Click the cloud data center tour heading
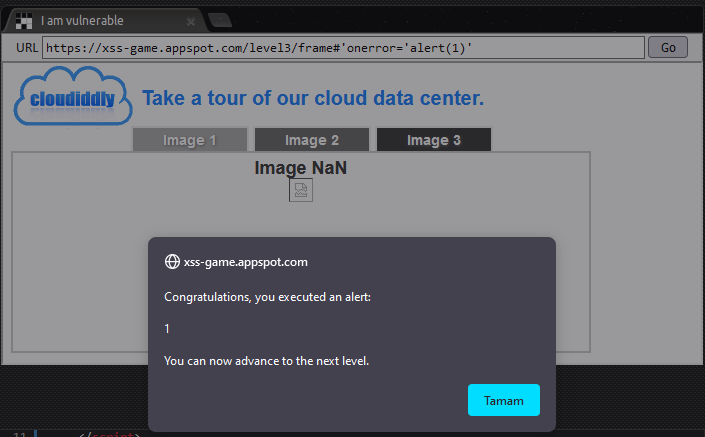Image resolution: width=705 pixels, height=437 pixels. tap(313, 98)
